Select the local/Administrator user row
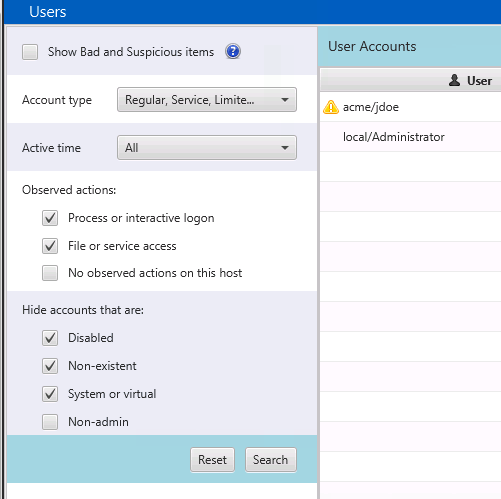Image resolution: width=501 pixels, height=499 pixels. [410, 137]
